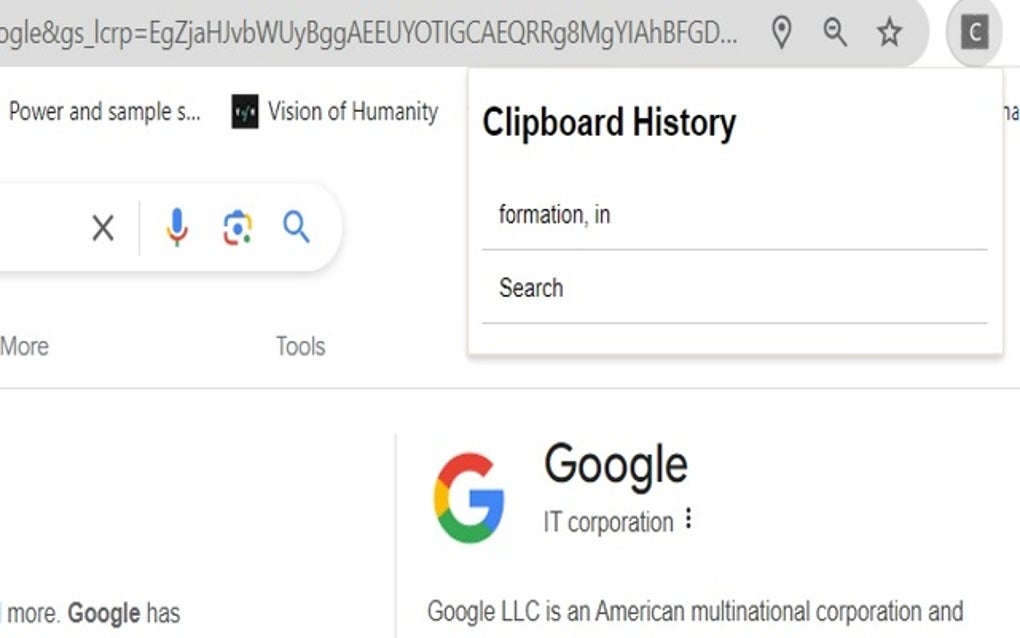Activate voice search with the microphone icon
Screen dimensions: 1020x638
pyautogui.click(x=176, y=228)
